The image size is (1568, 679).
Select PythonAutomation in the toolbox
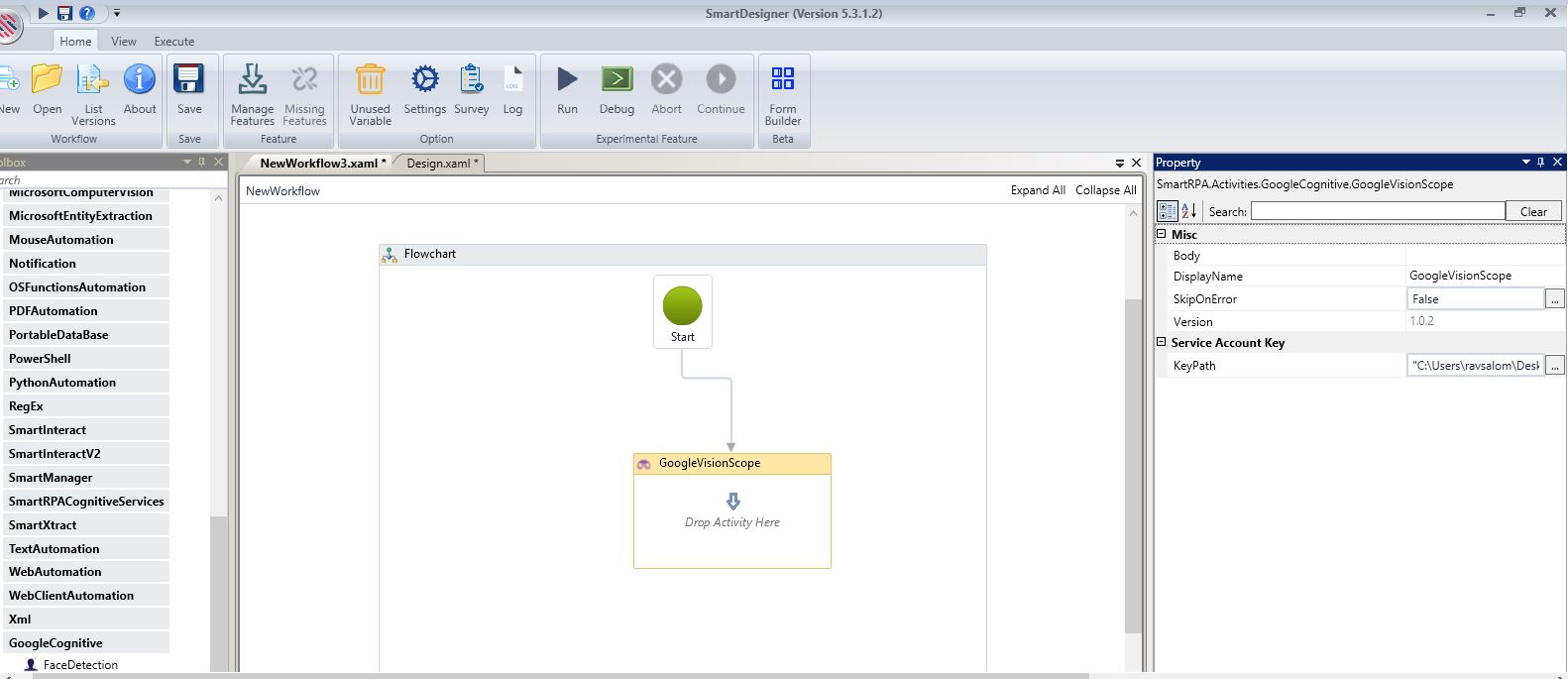62,383
